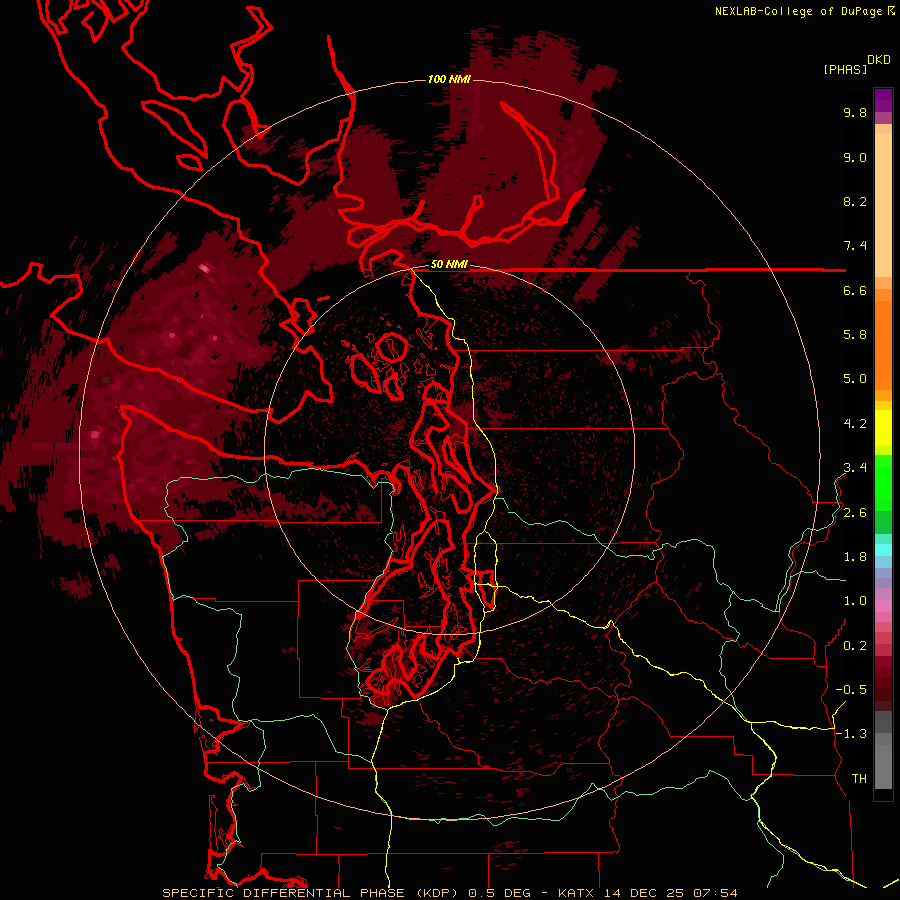Select the 5.8 value on color scale
Viewport: 900px width, 900px height.
pyautogui.click(x=855, y=335)
